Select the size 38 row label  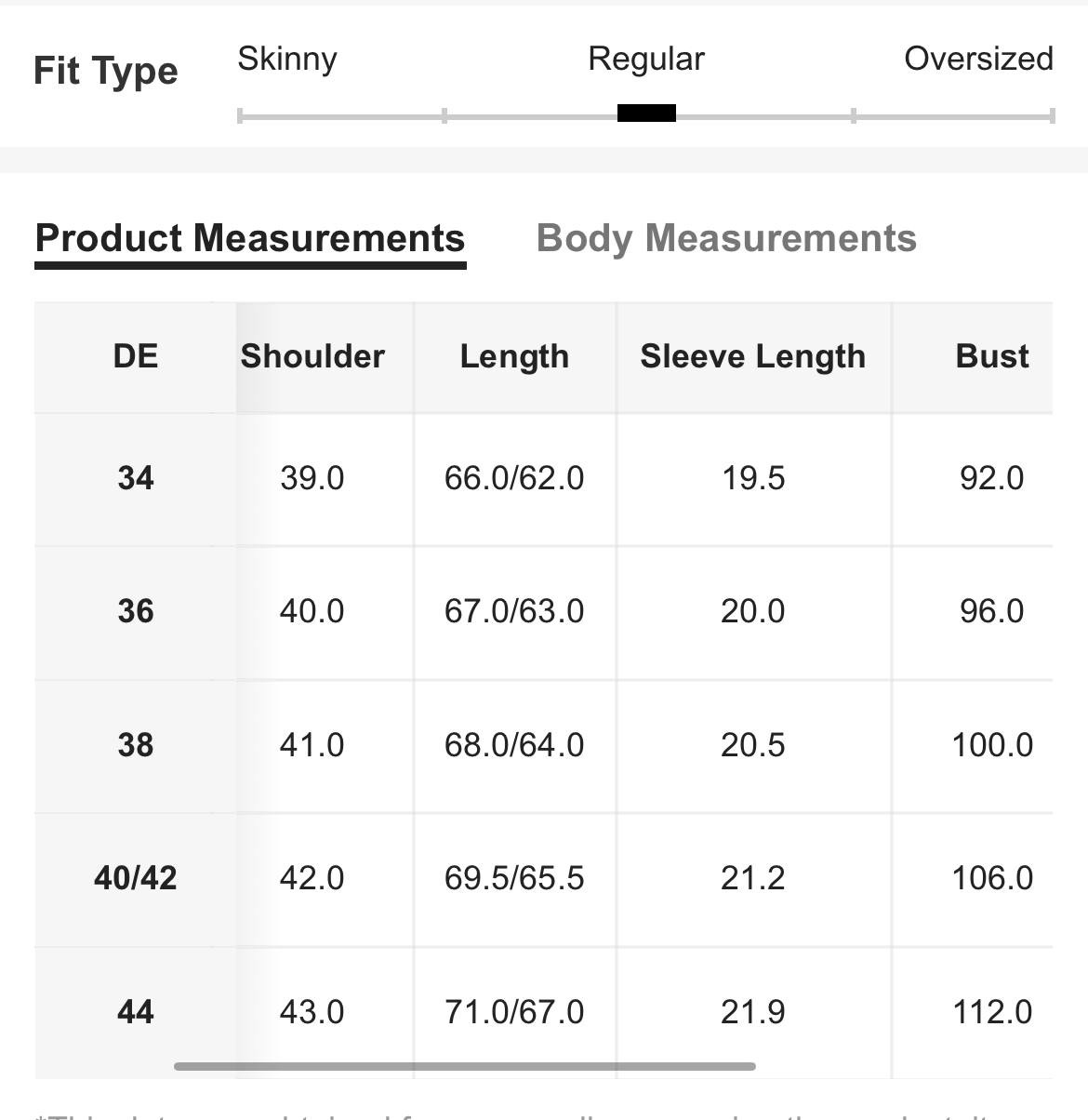click(x=136, y=744)
